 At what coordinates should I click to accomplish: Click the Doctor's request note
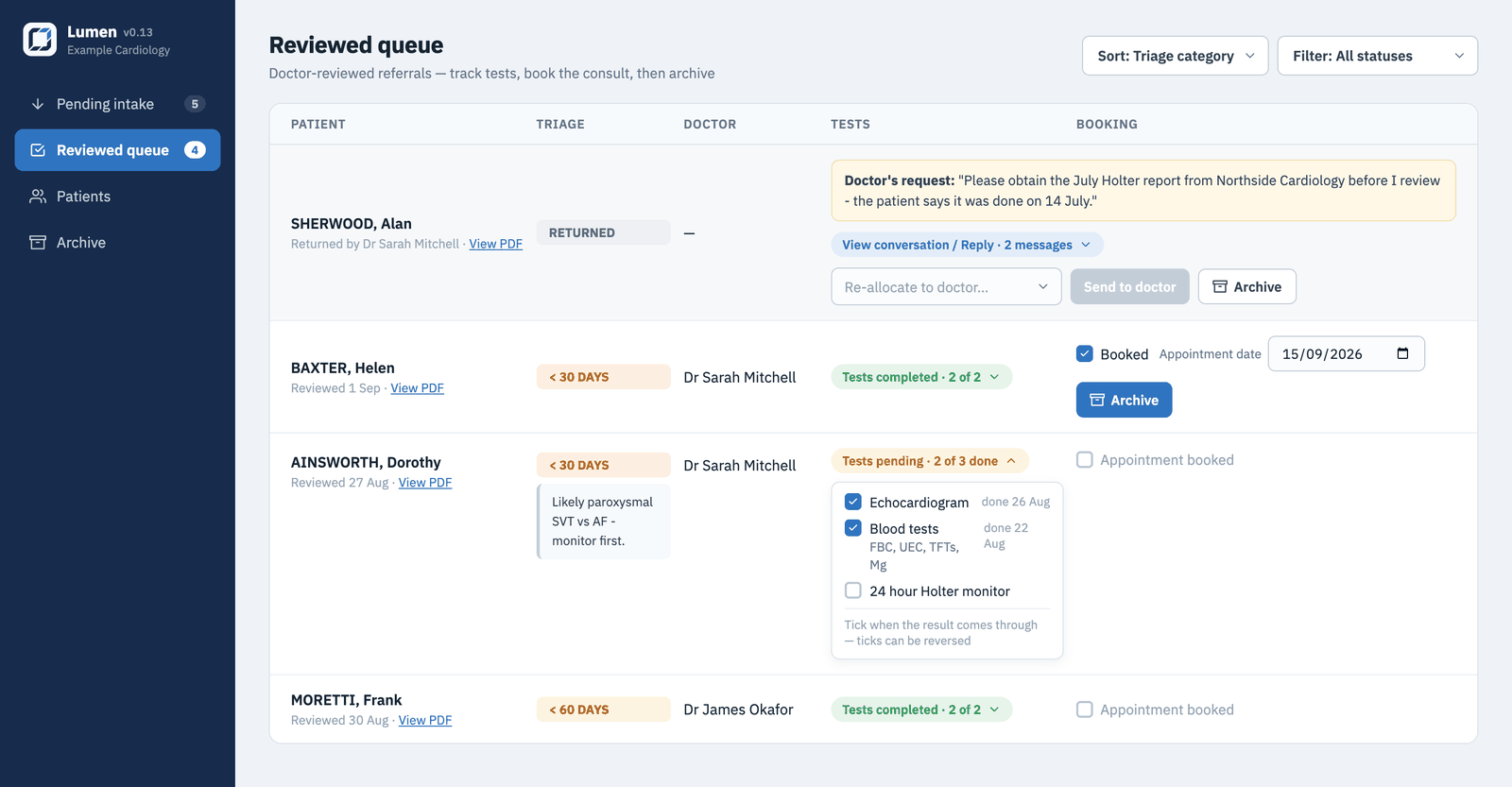click(1143, 191)
